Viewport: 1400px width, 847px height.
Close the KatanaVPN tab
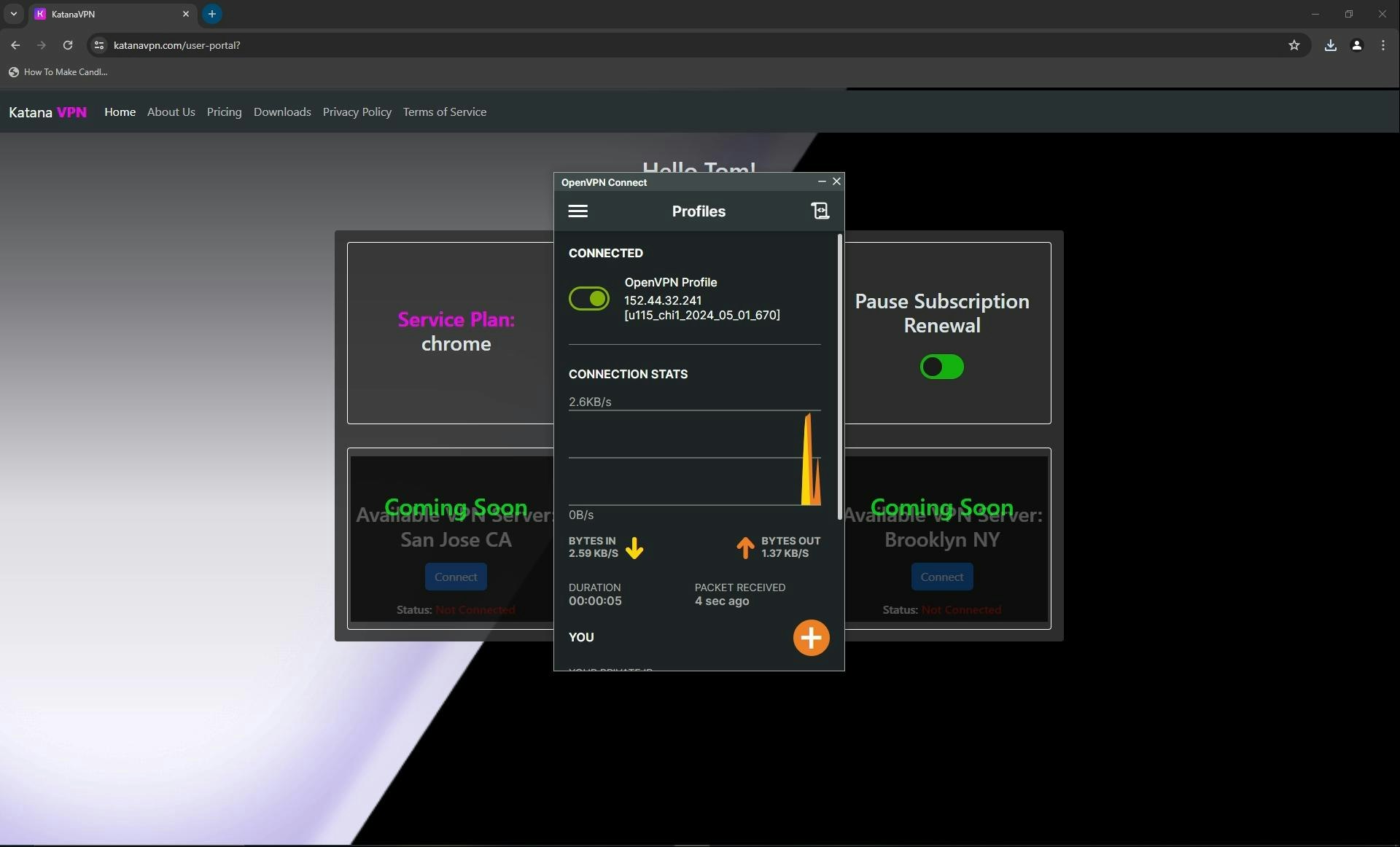[x=186, y=14]
